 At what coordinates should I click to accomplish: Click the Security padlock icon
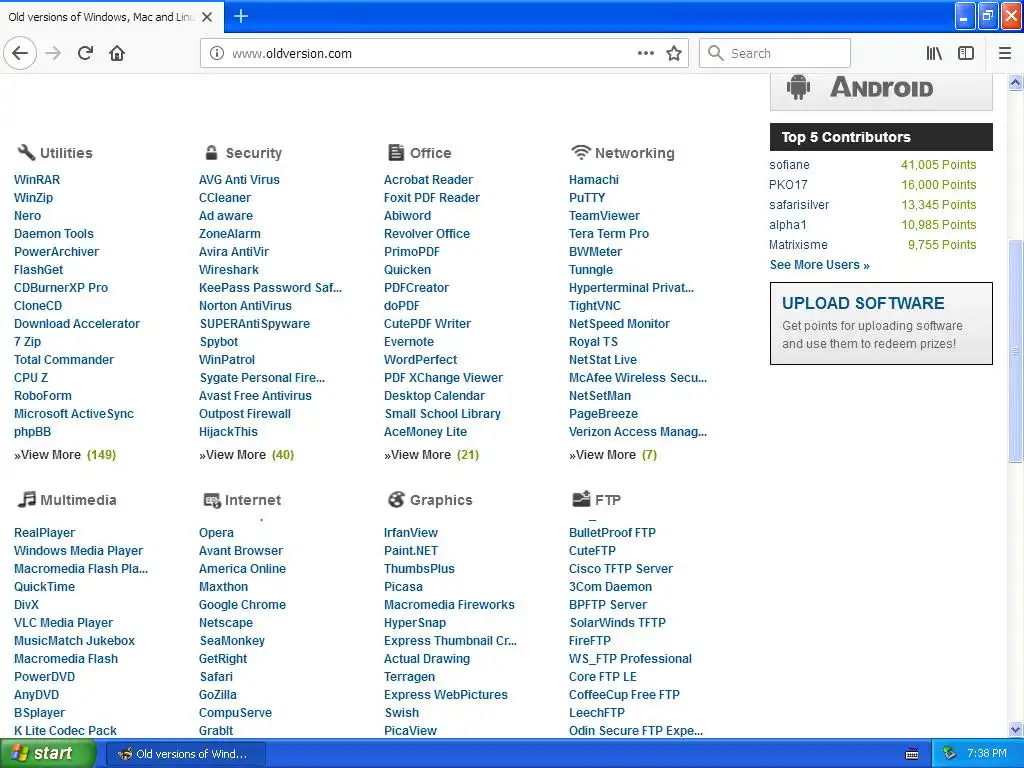[211, 152]
